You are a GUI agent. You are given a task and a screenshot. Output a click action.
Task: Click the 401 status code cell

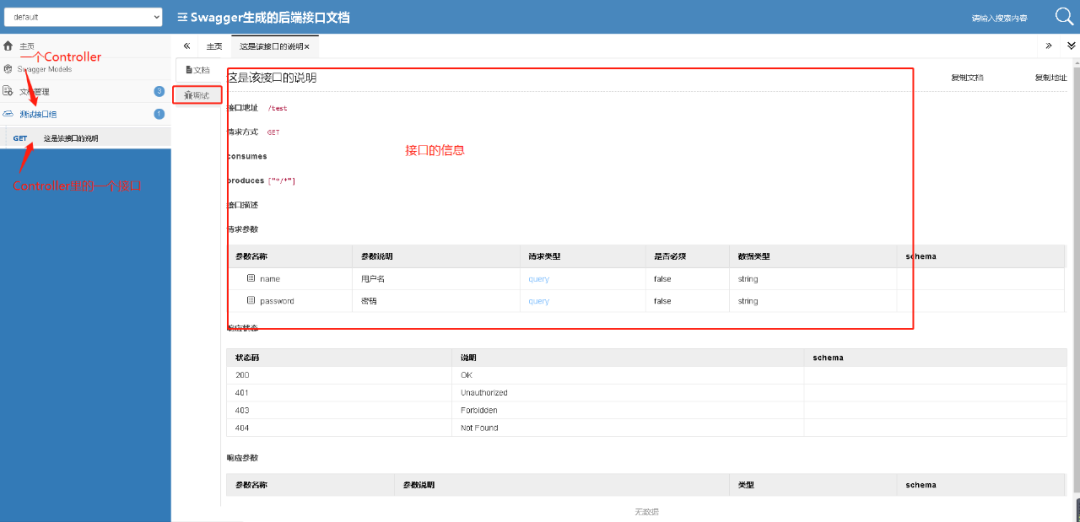click(x=340, y=393)
